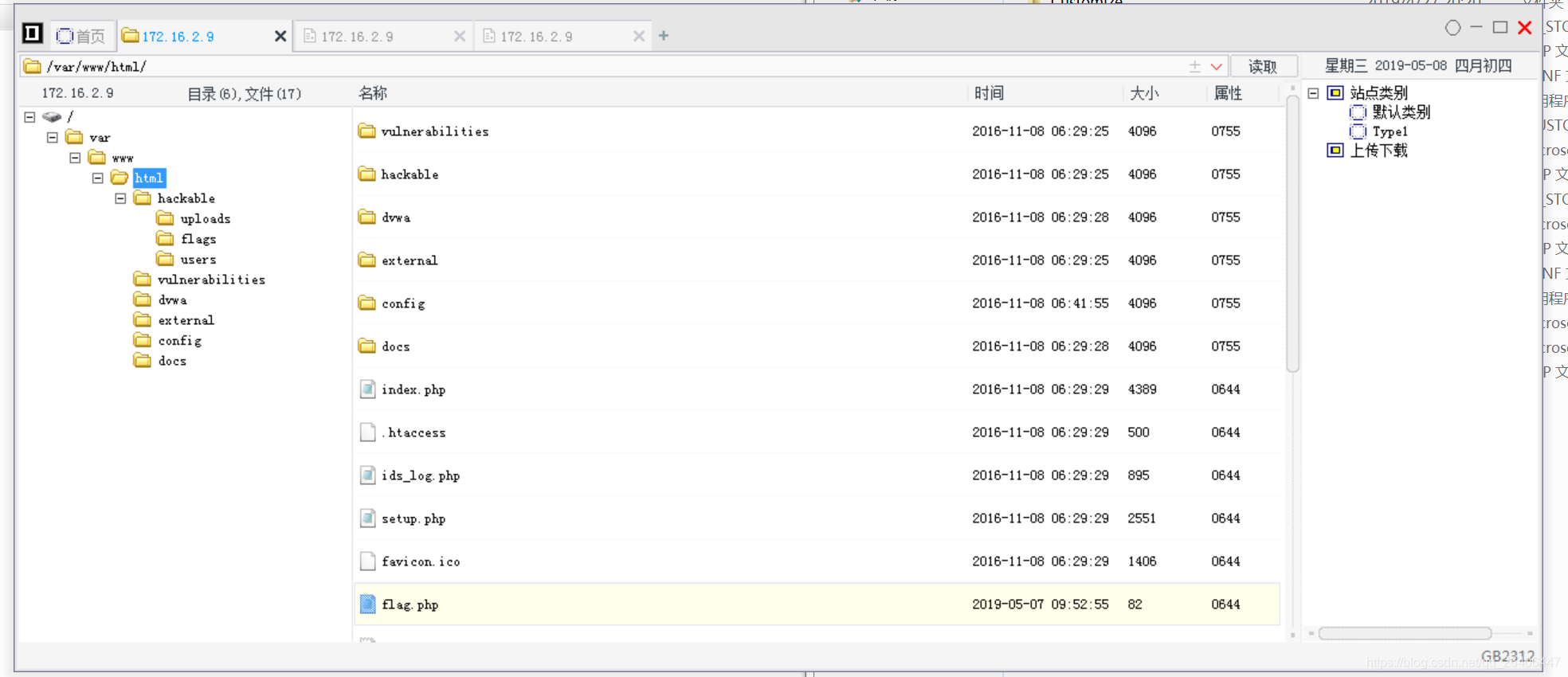The width and height of the screenshot is (1568, 677).
Task: Sort by 属性 column header
Action: 1228,93
